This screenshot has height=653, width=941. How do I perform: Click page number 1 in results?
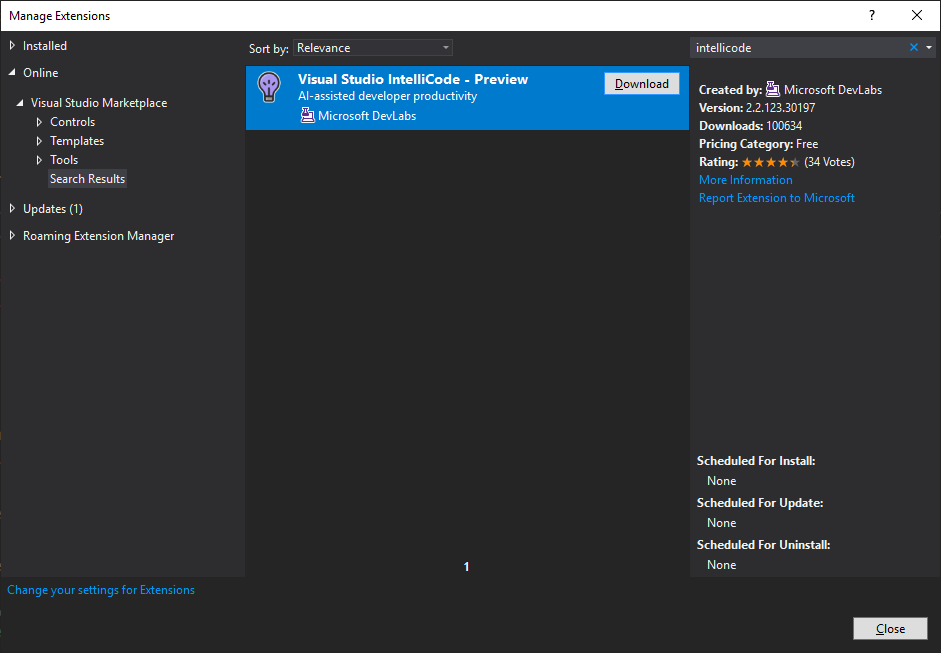(x=466, y=567)
